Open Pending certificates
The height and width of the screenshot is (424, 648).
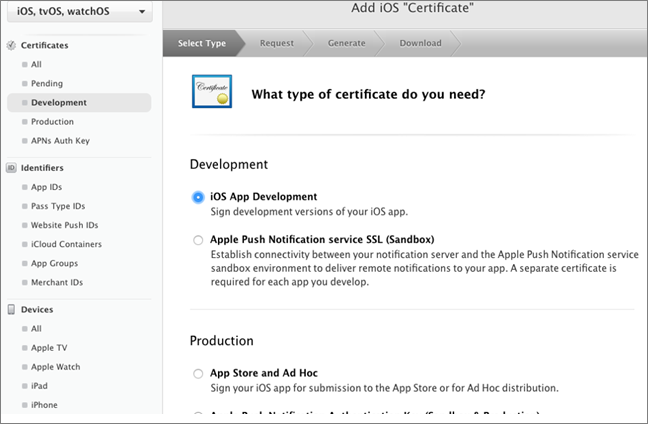[47, 83]
